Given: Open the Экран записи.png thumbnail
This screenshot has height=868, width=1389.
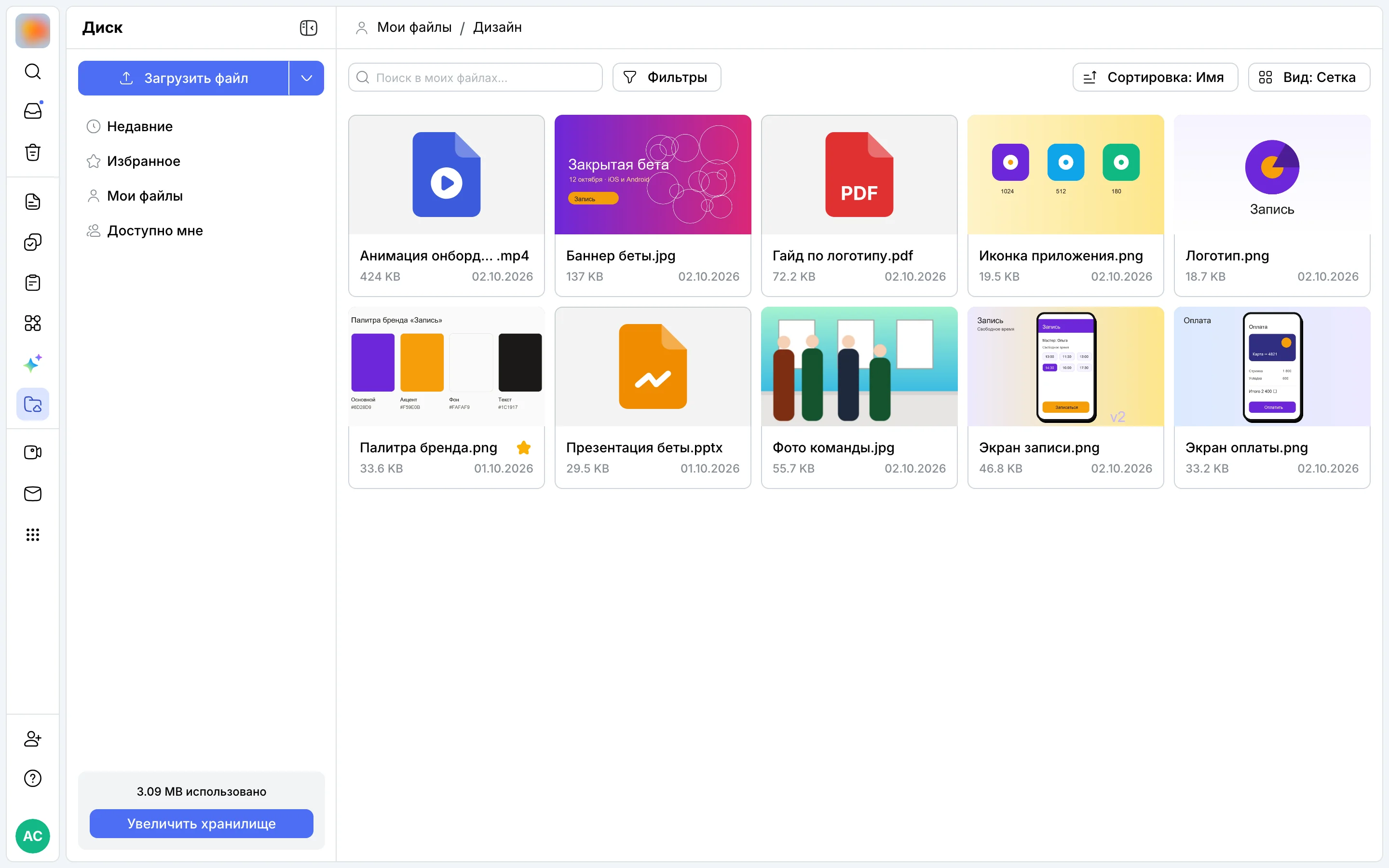Looking at the screenshot, I should coord(1065,366).
